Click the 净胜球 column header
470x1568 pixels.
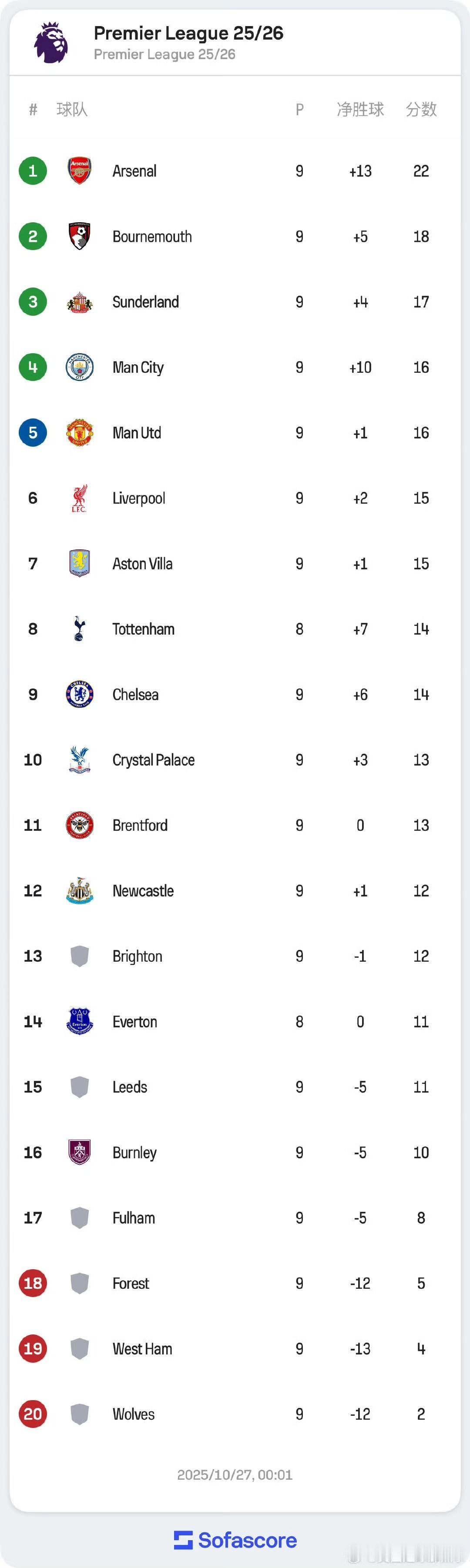tap(360, 110)
